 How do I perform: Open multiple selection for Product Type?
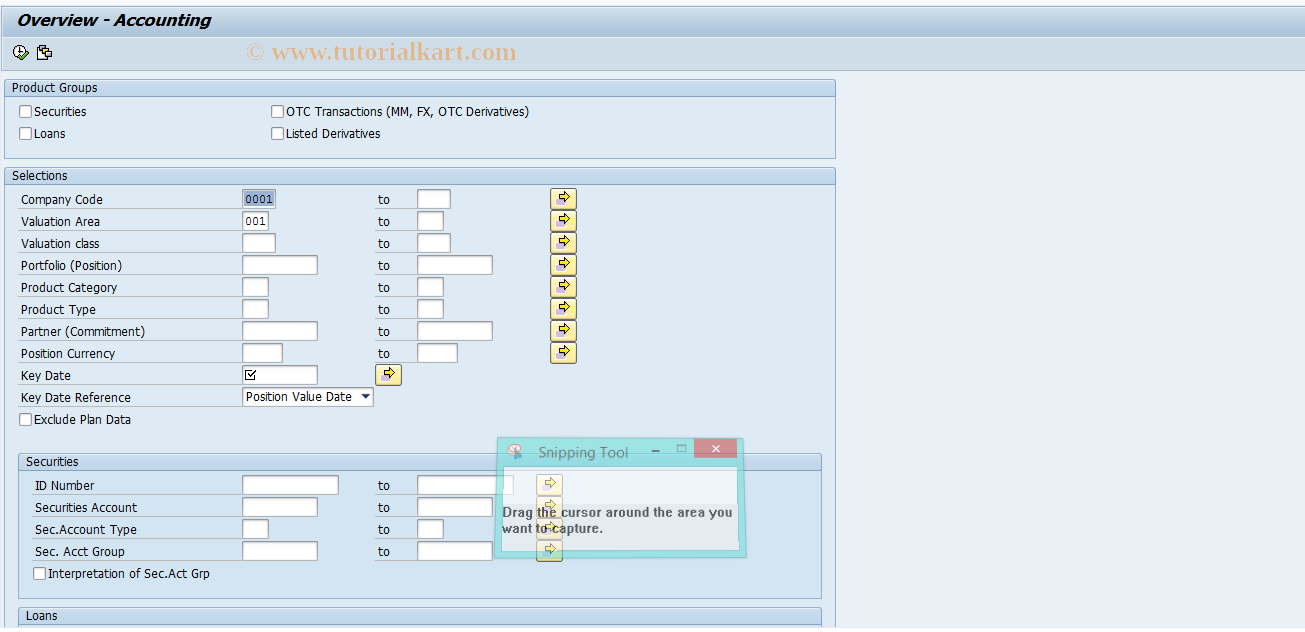pyautogui.click(x=563, y=309)
